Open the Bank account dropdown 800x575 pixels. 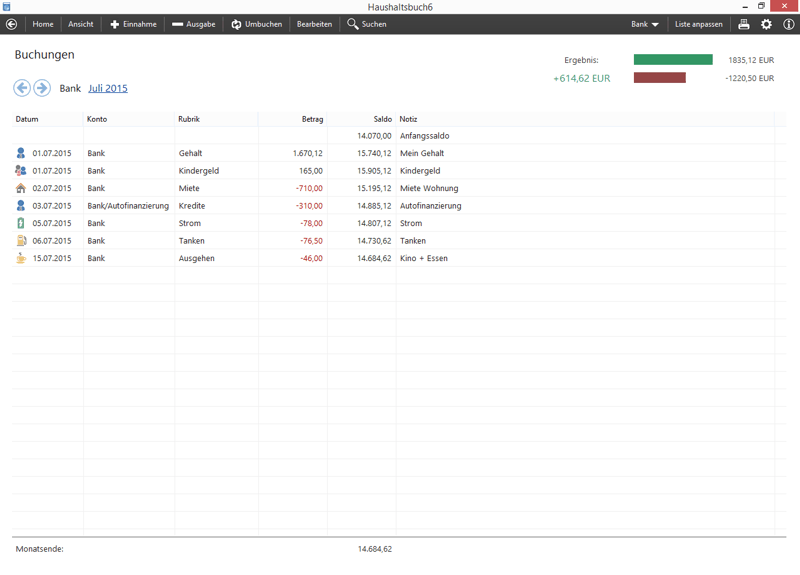pos(645,24)
